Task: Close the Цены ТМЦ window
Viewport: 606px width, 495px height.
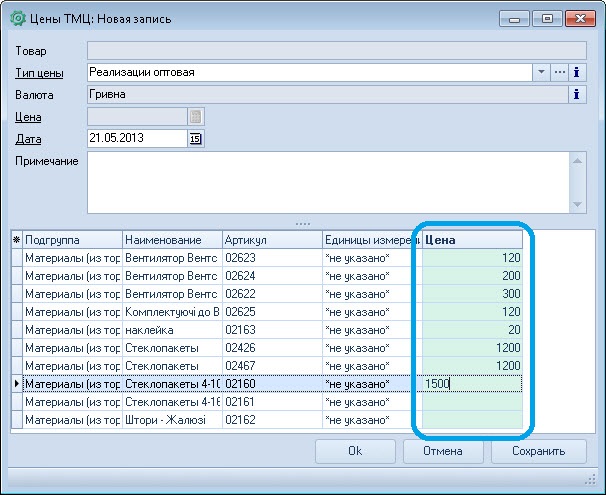Action: 580,19
